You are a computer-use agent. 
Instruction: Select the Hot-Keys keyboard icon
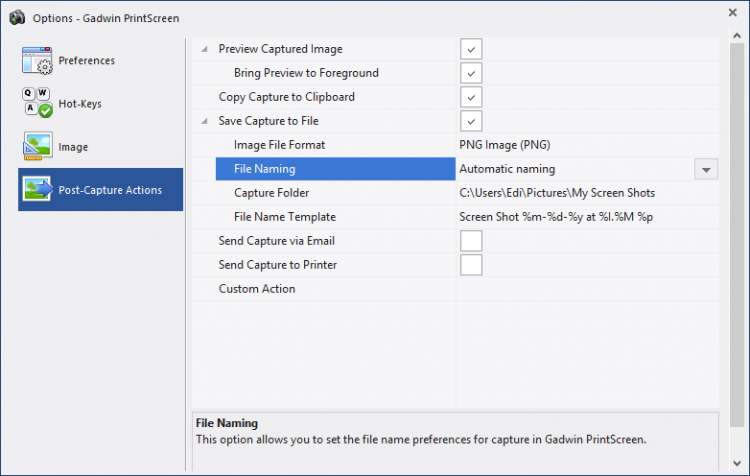(37, 104)
